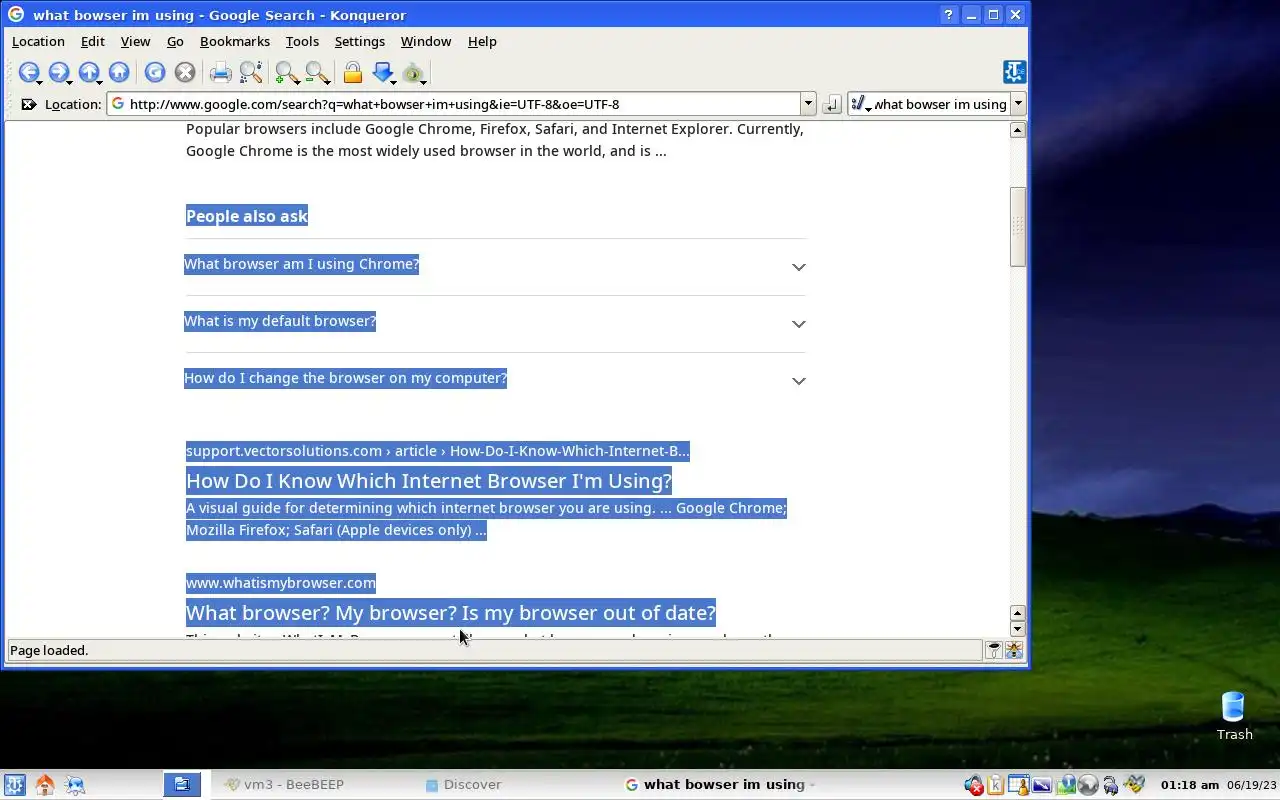Print the page with the printer icon
The height and width of the screenshot is (800, 1280).
220,72
